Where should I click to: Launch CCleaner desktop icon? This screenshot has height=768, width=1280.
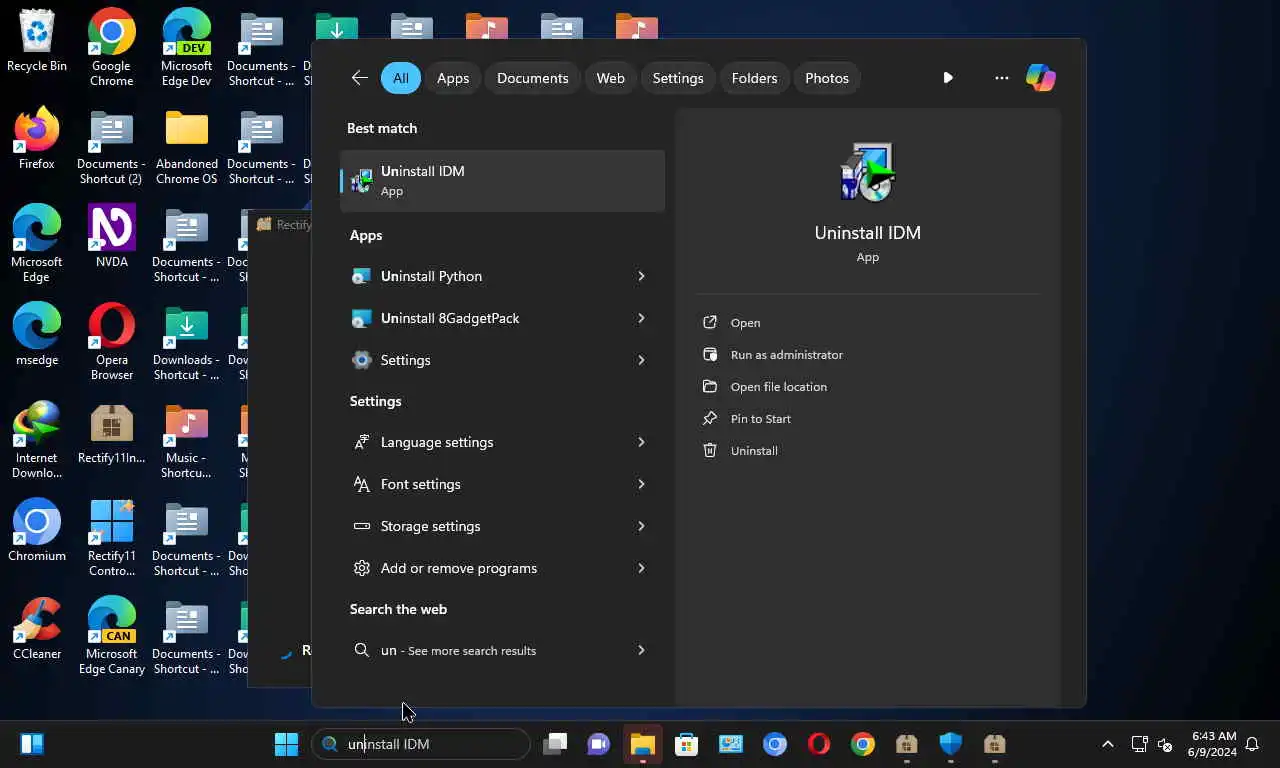click(x=37, y=628)
